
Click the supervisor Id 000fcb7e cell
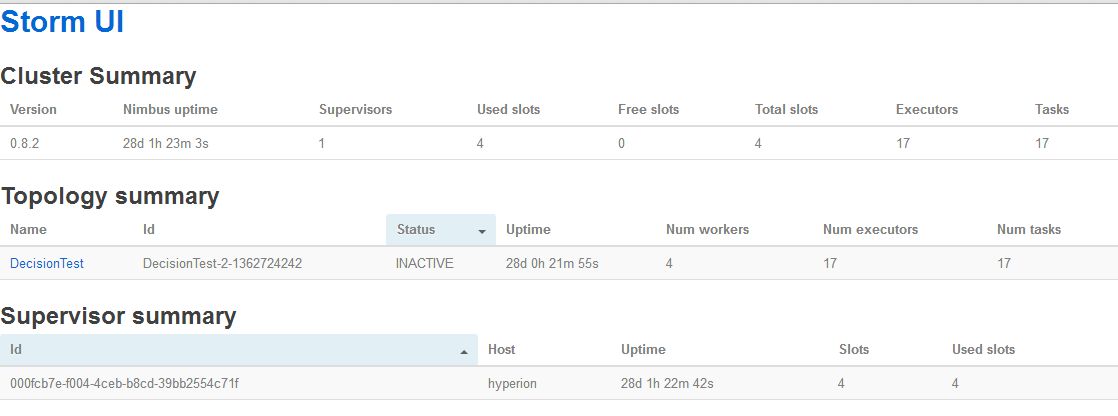(124, 384)
